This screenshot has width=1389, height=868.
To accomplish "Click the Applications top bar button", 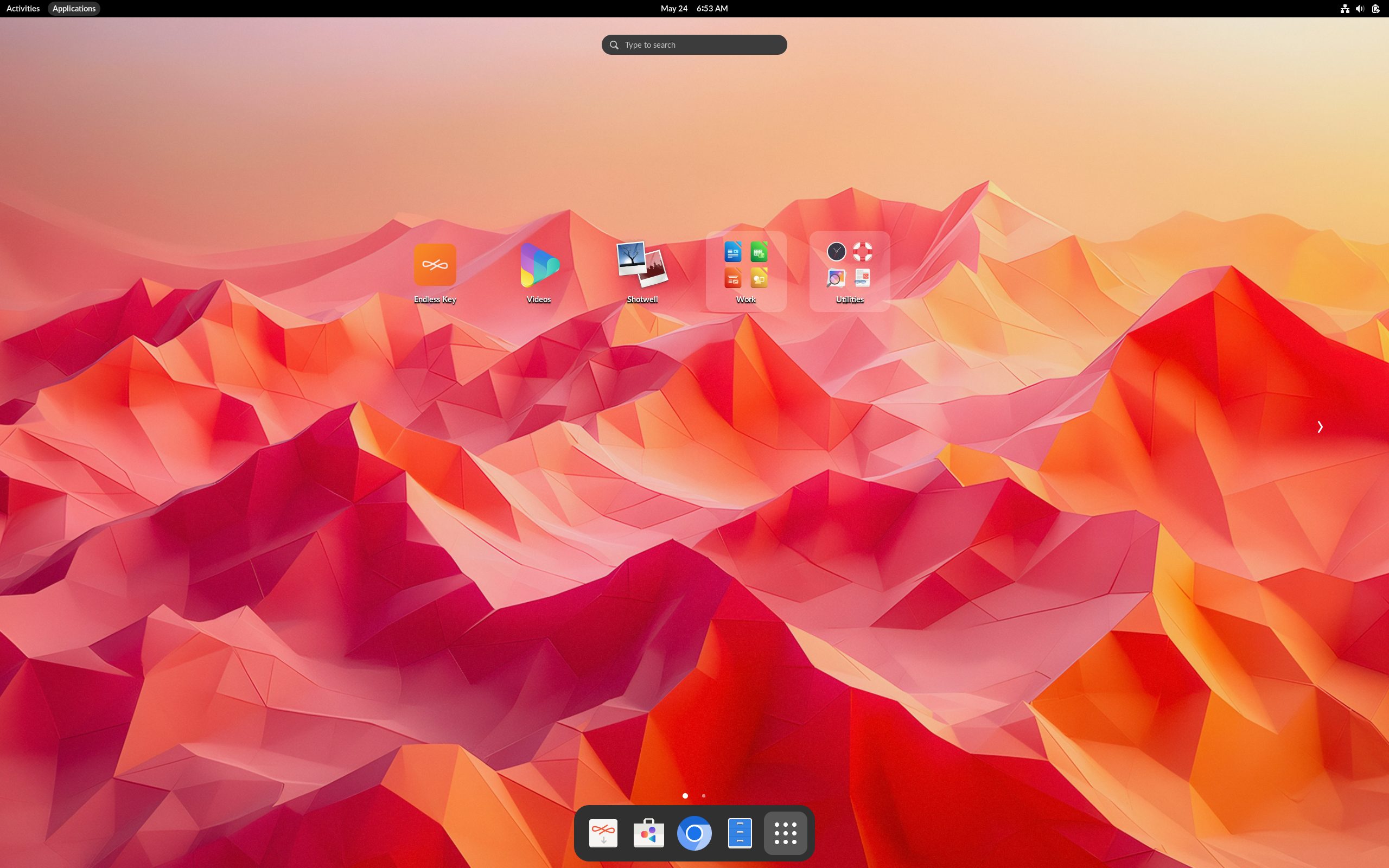I will coord(74,9).
